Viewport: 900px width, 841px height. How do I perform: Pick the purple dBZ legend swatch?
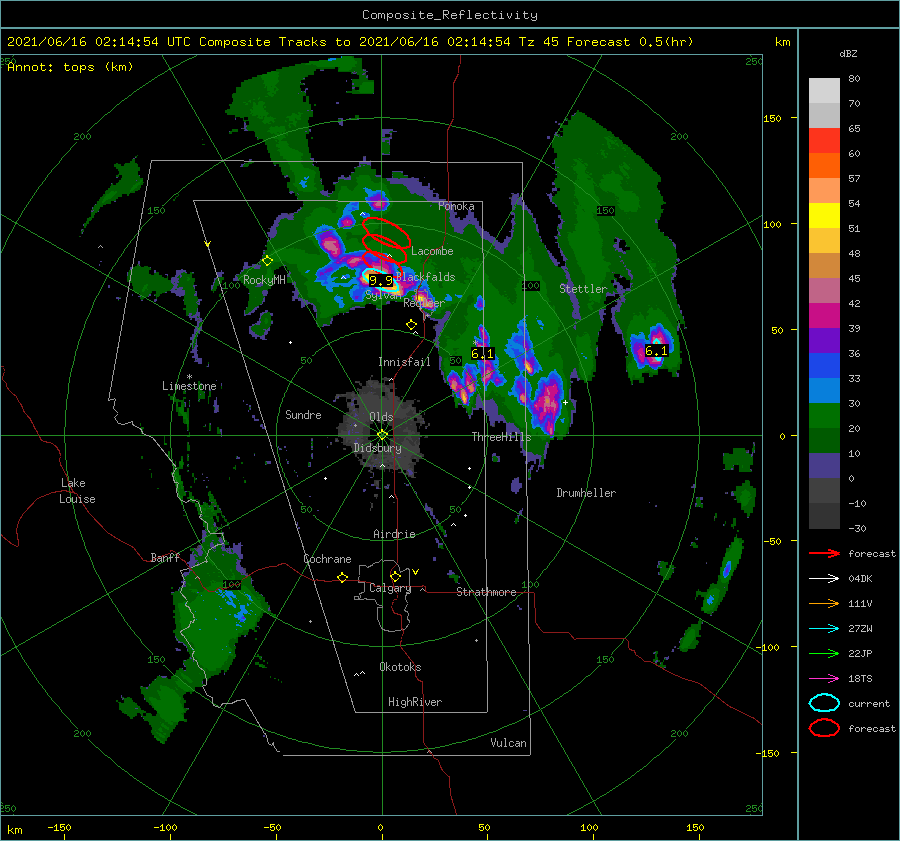[x=824, y=341]
